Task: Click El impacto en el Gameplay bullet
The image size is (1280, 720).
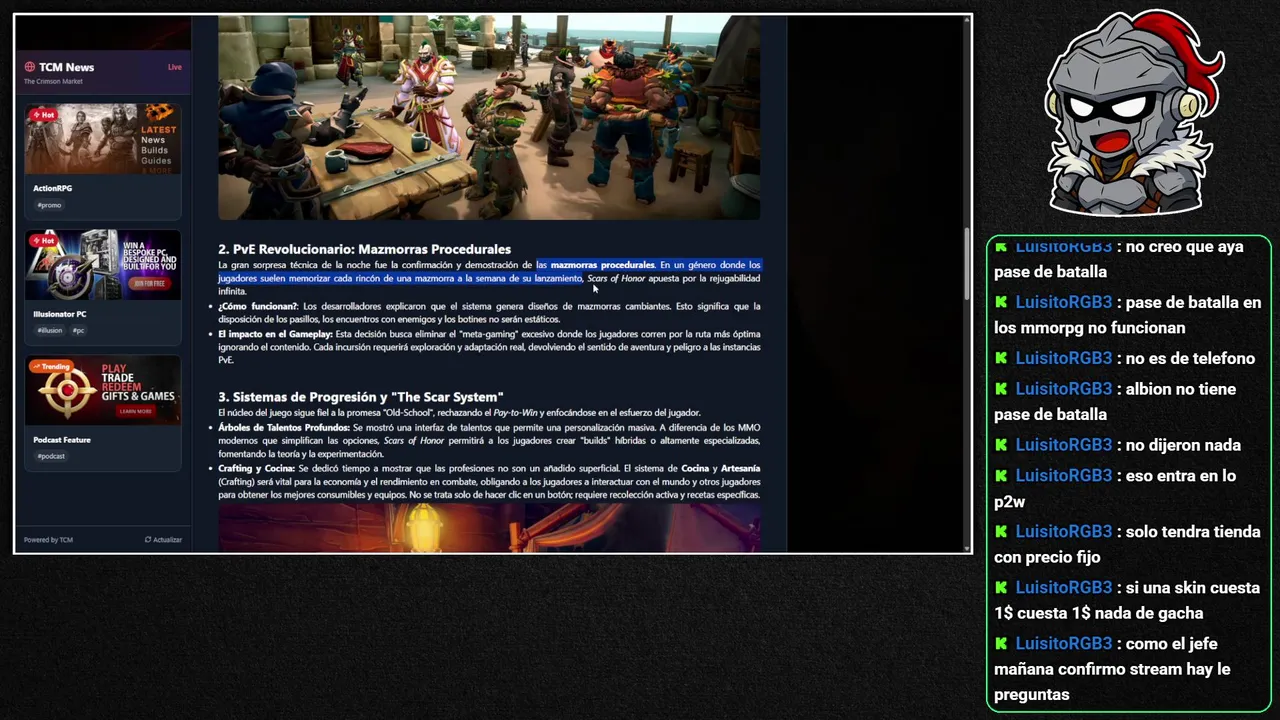Action: pos(489,347)
